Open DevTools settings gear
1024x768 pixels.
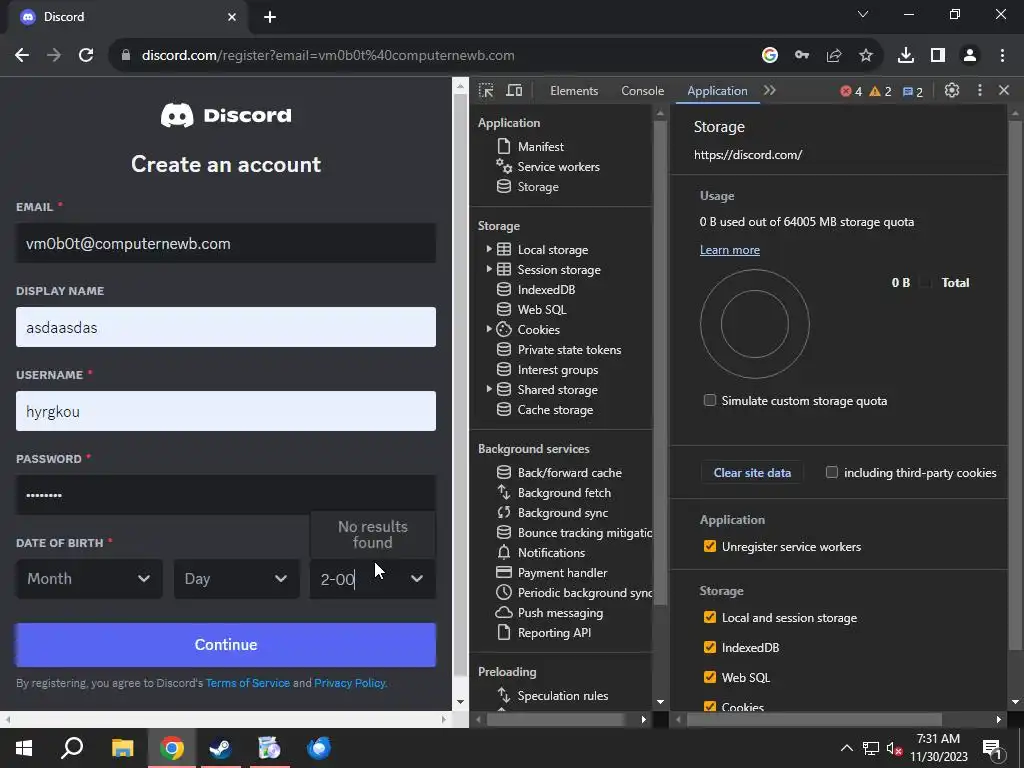tap(952, 91)
